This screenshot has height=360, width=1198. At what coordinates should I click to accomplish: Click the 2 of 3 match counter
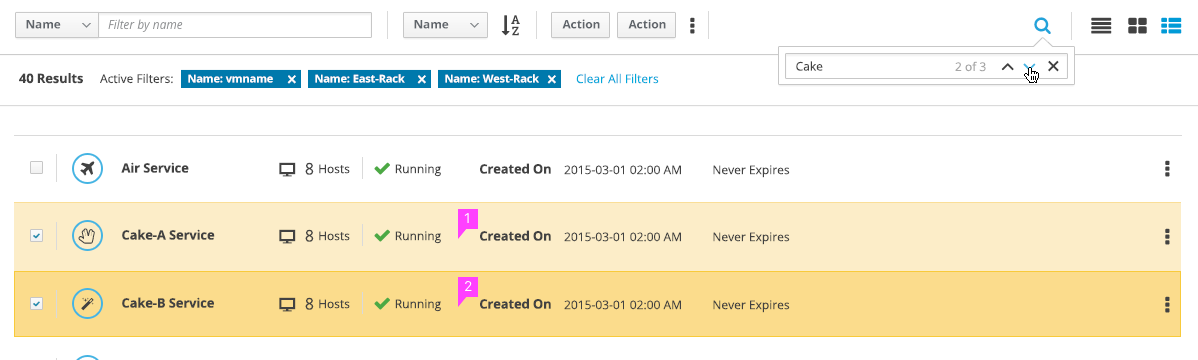(970, 66)
